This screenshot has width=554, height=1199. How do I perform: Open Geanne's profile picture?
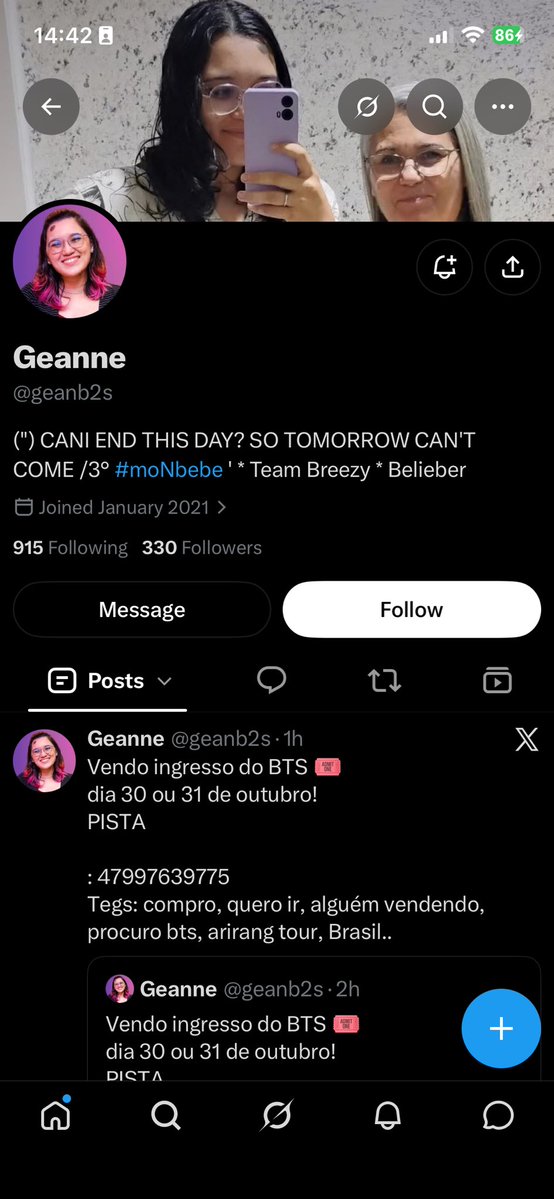click(x=70, y=261)
